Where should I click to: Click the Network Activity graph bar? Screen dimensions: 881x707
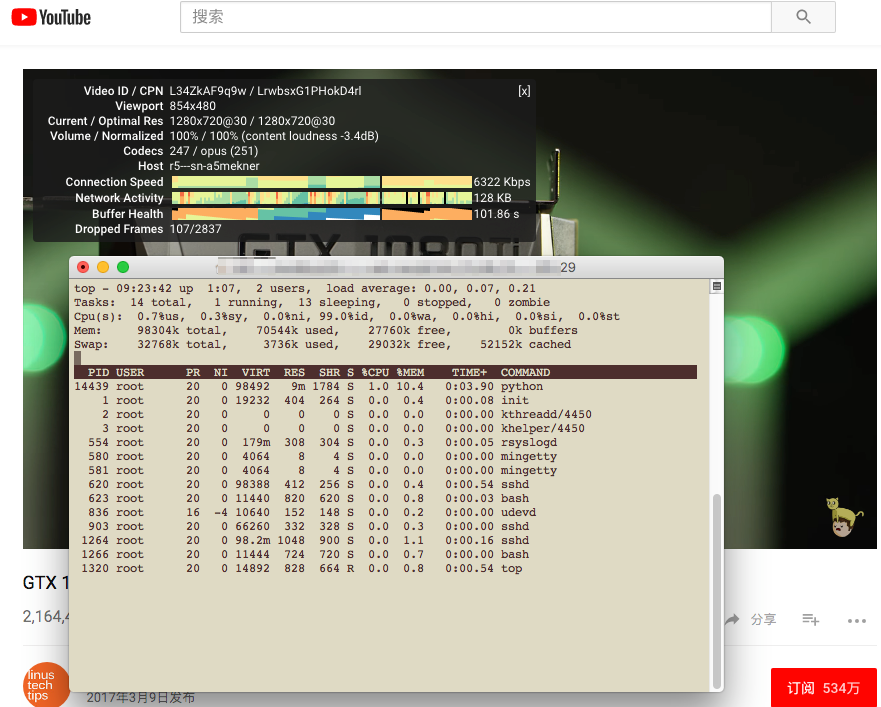321,198
